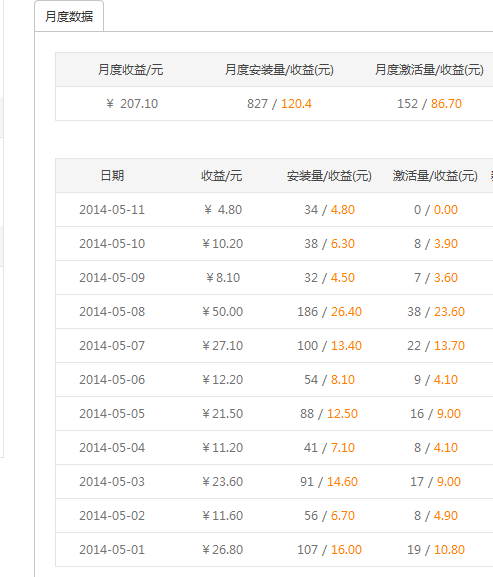Click the monthly activation value 152 / 86.70

click(429, 104)
